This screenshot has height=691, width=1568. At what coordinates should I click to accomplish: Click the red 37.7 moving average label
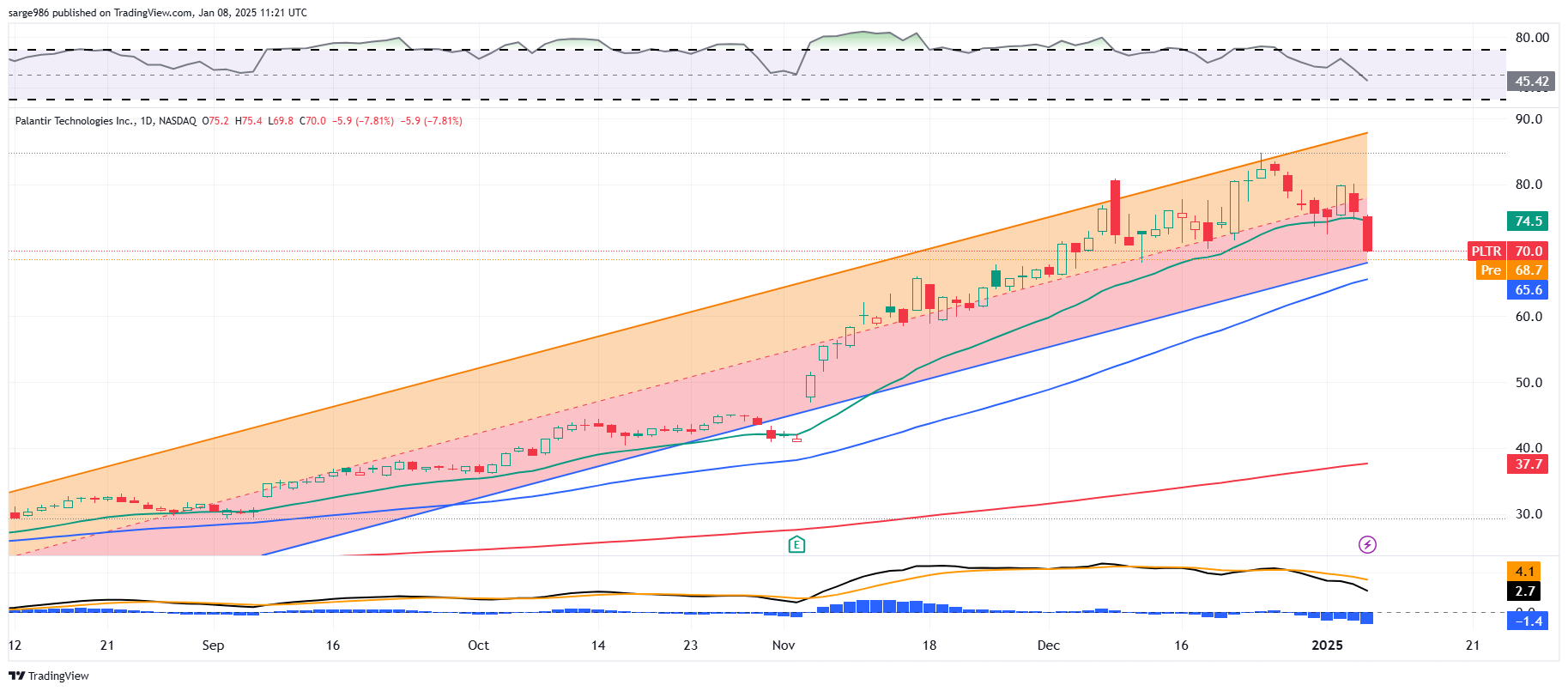coord(1528,464)
